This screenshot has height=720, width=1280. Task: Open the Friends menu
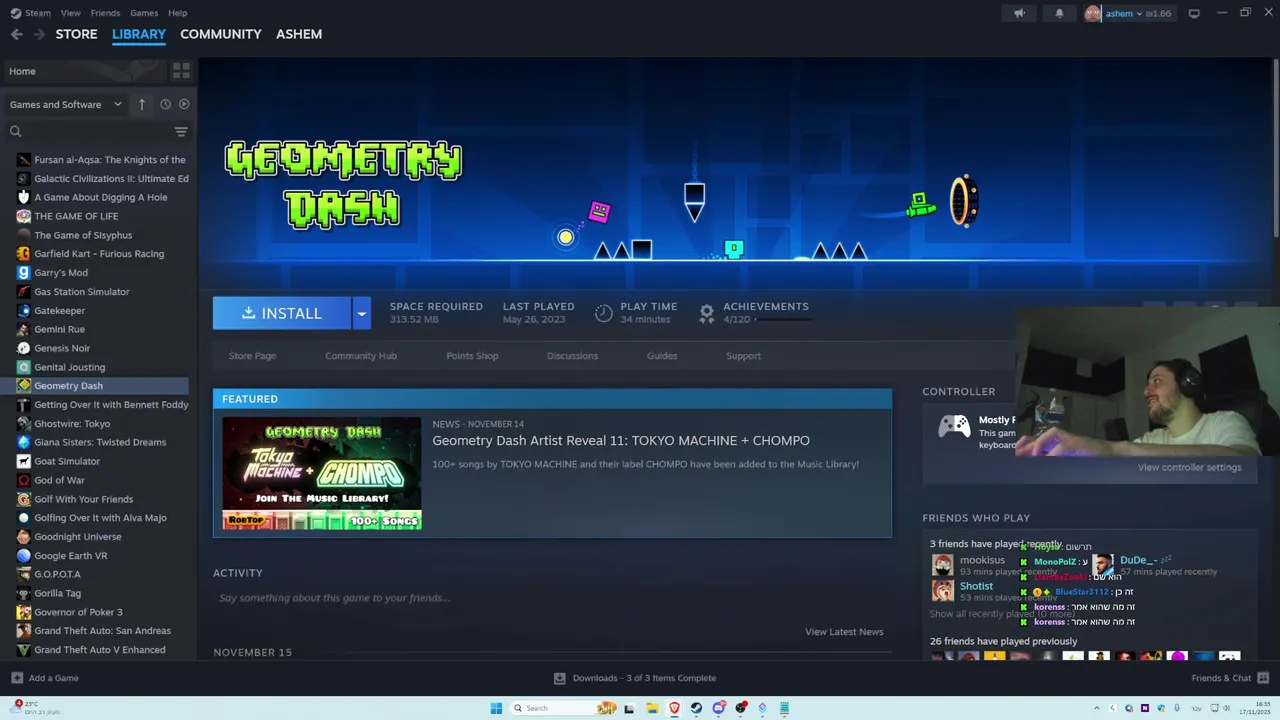coord(105,13)
